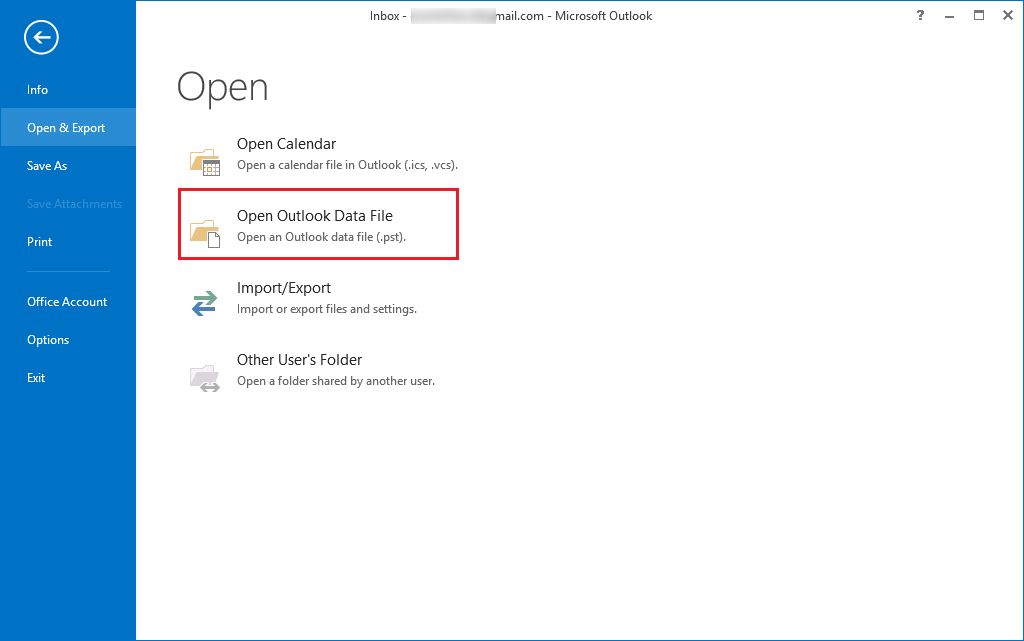Viewport: 1024px width, 641px height.
Task: Click the Open Calendar title
Action: click(x=286, y=144)
